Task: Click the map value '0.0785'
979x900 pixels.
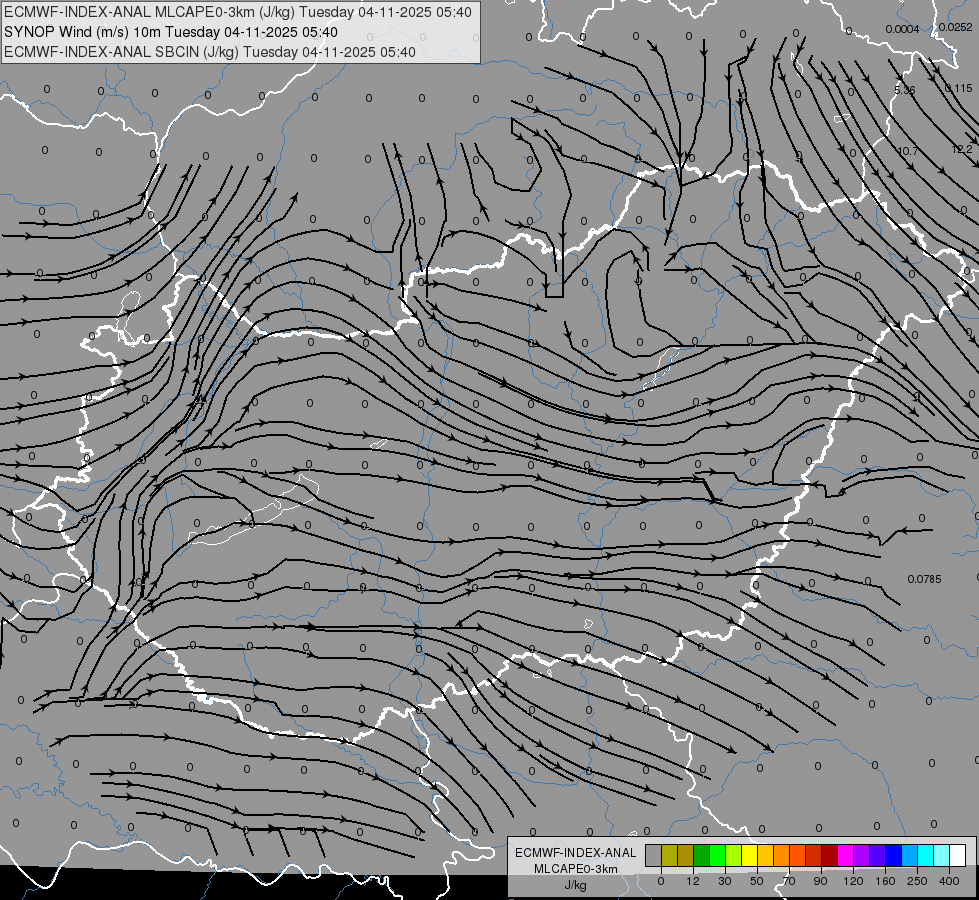Action: point(924,579)
